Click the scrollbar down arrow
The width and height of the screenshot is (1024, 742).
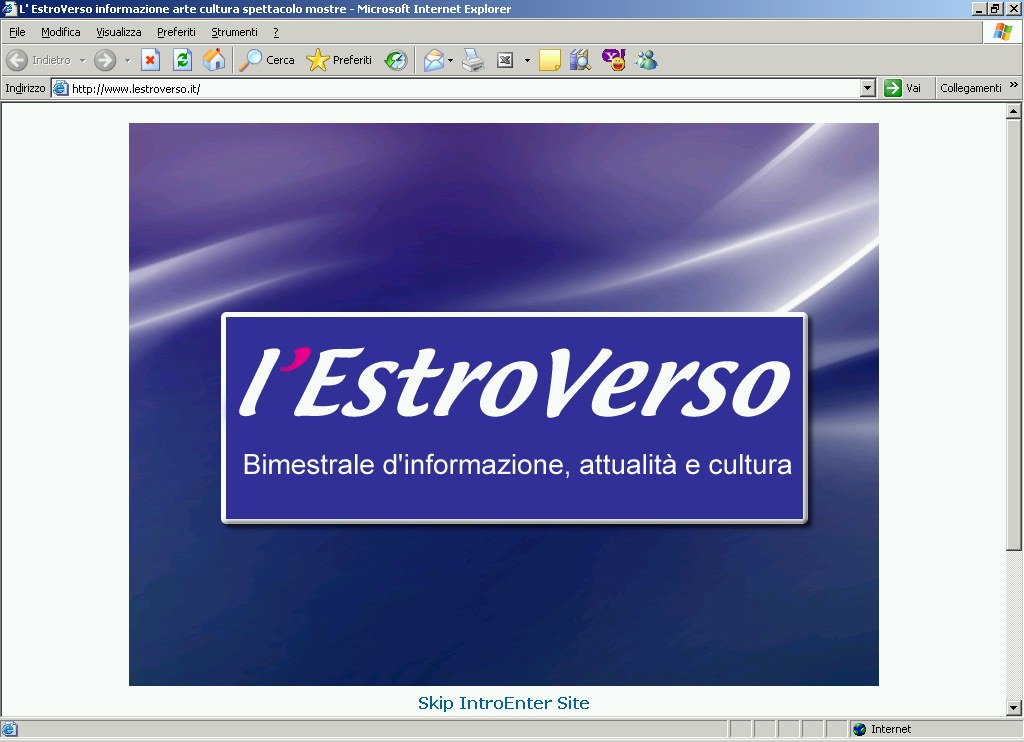coord(1013,707)
